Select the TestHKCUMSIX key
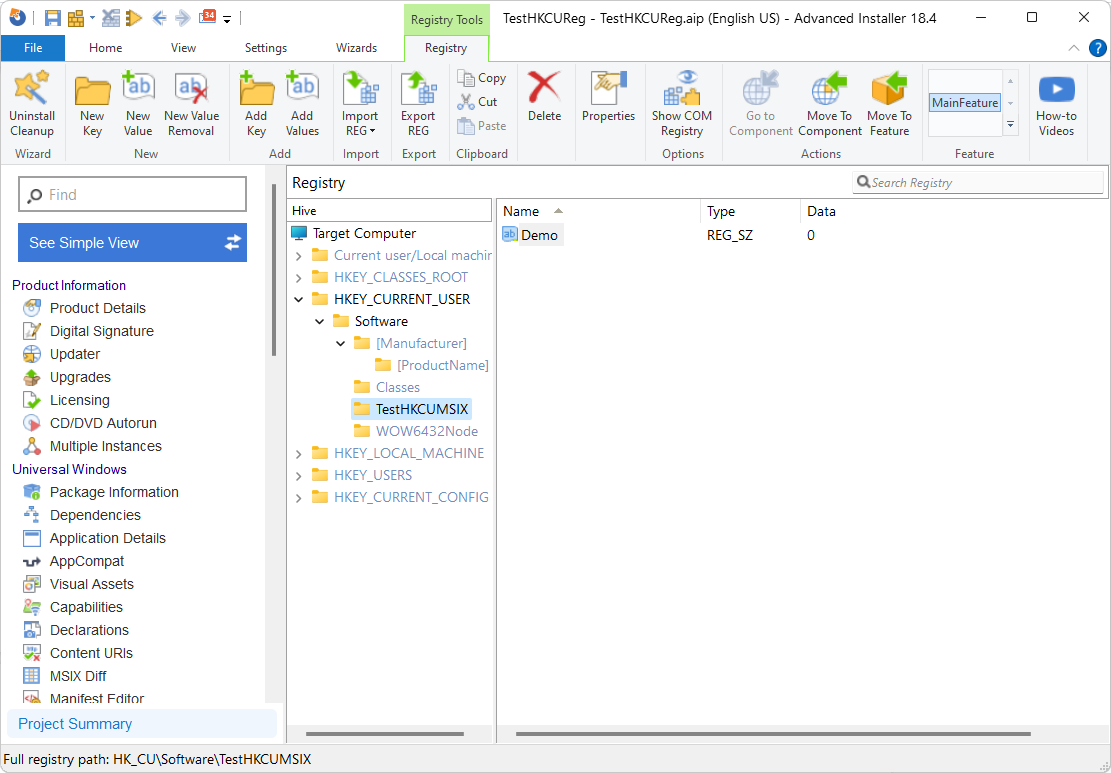Image resolution: width=1111 pixels, height=773 pixels. [x=411, y=410]
